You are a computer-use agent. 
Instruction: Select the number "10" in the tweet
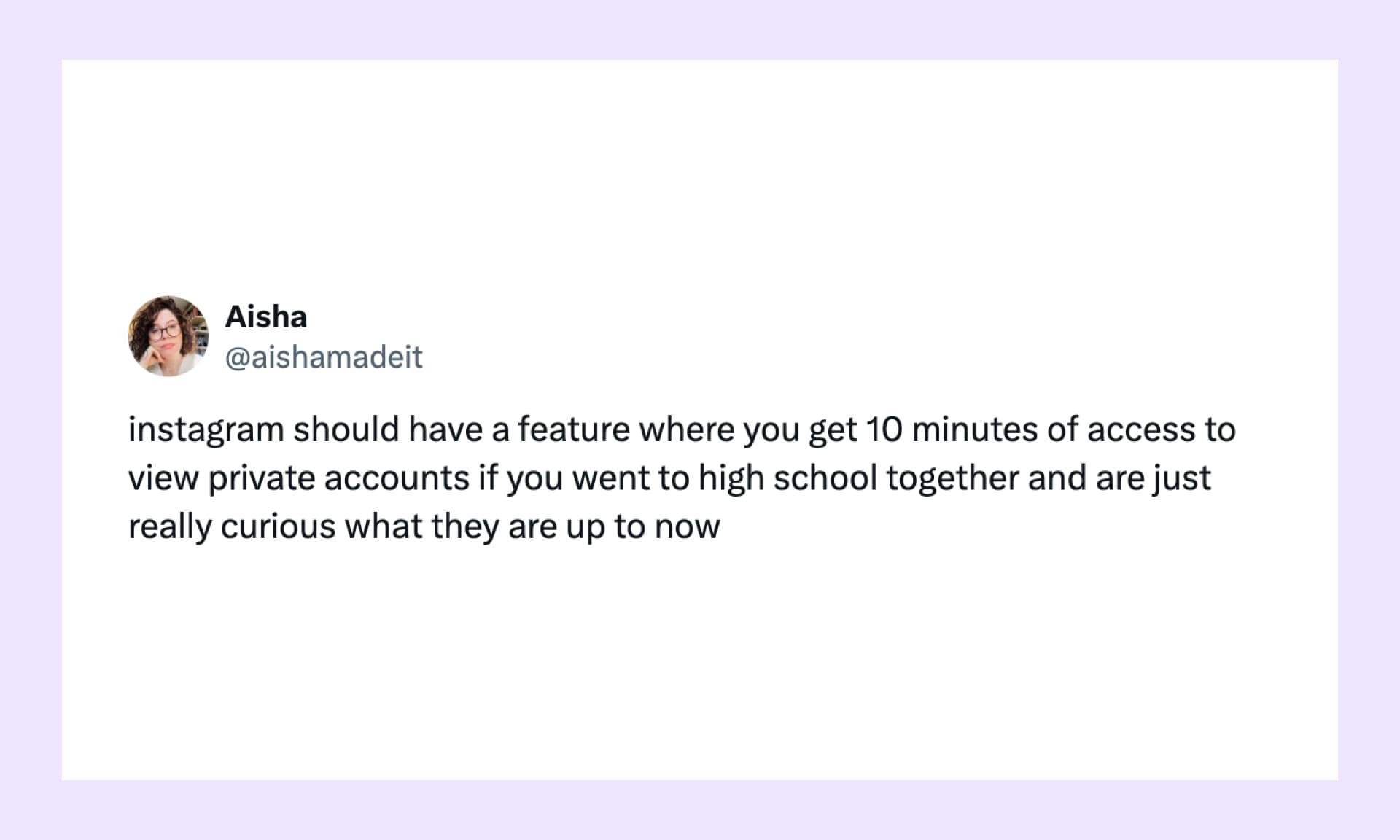tap(884, 429)
